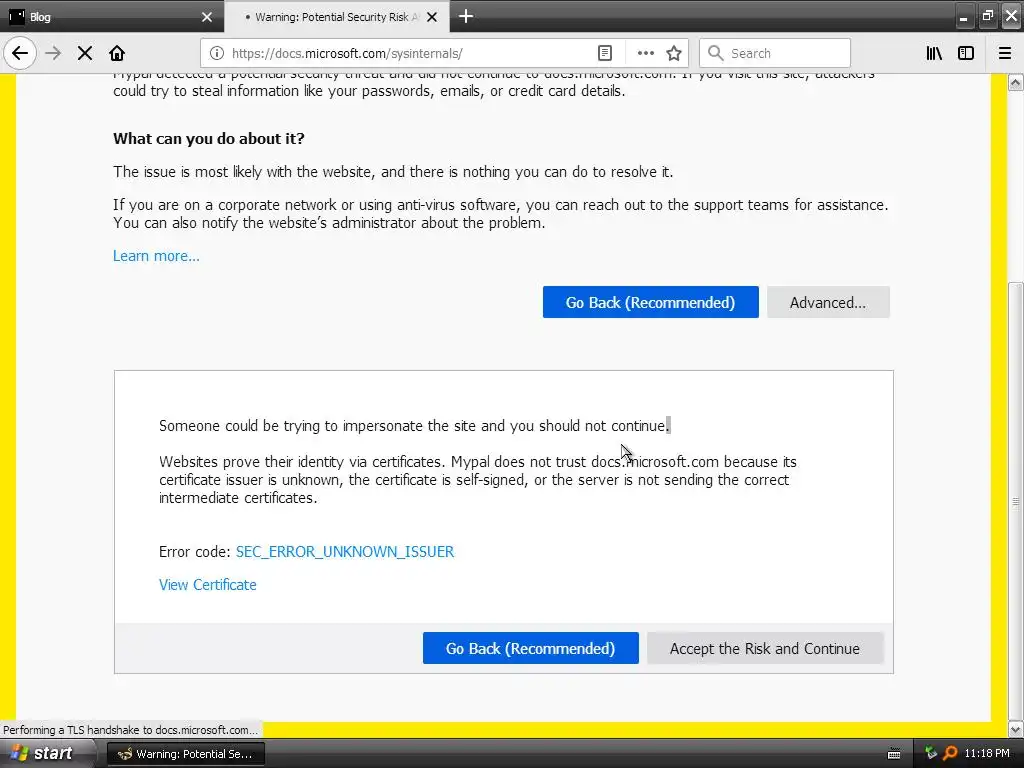Open the Learn more link
This screenshot has width=1024, height=768.
156,256
